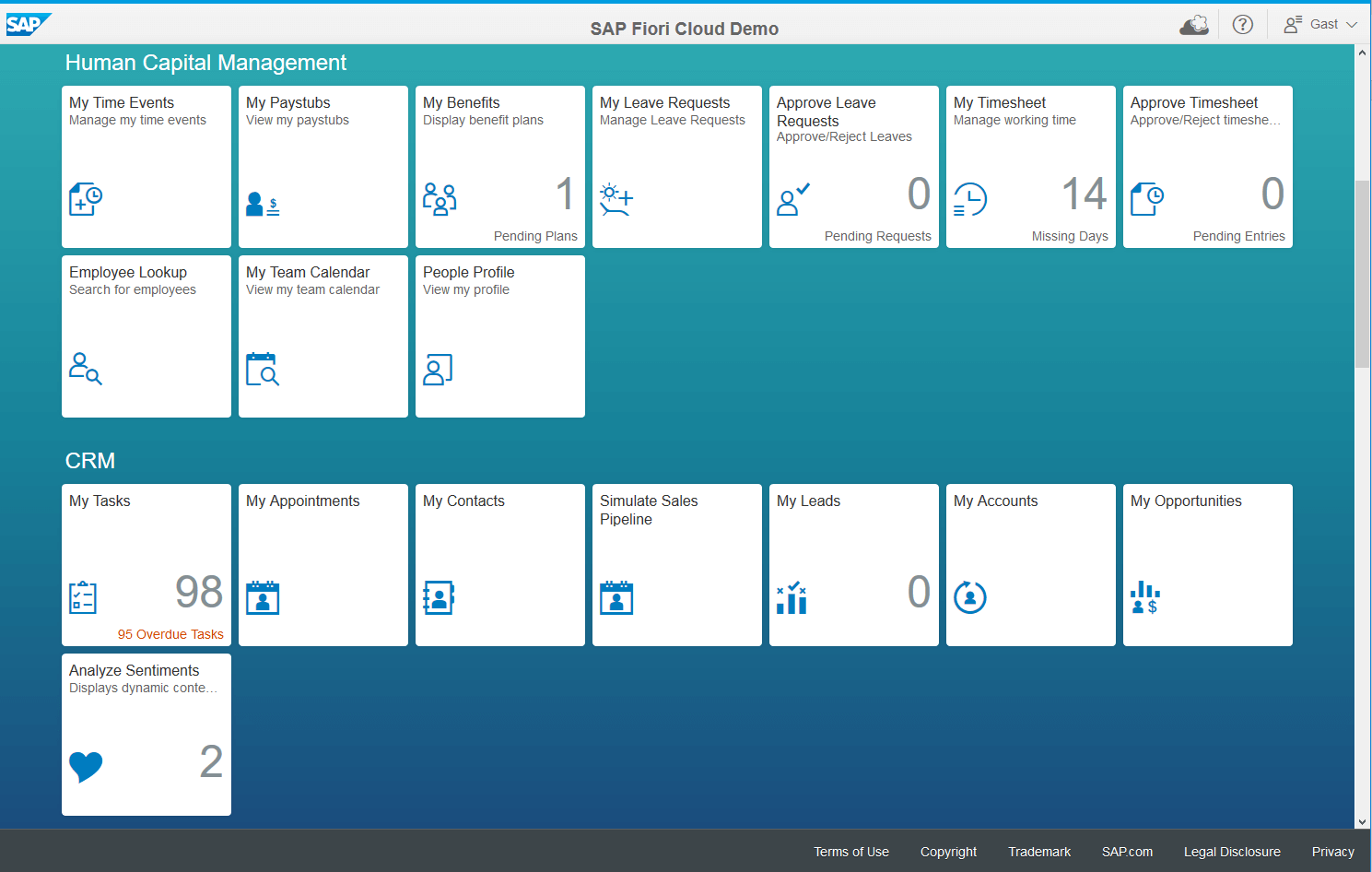Screen dimensions: 1372x872
Task: Open the Copyright footer link
Action: 948,852
